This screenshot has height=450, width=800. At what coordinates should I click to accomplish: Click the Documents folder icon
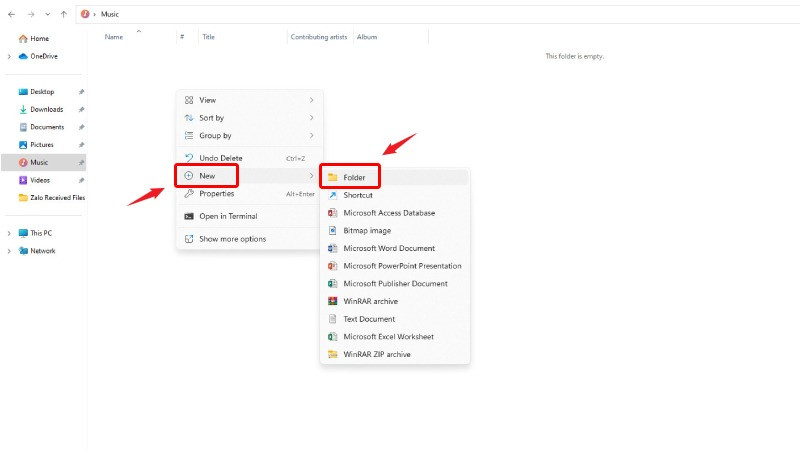23,127
